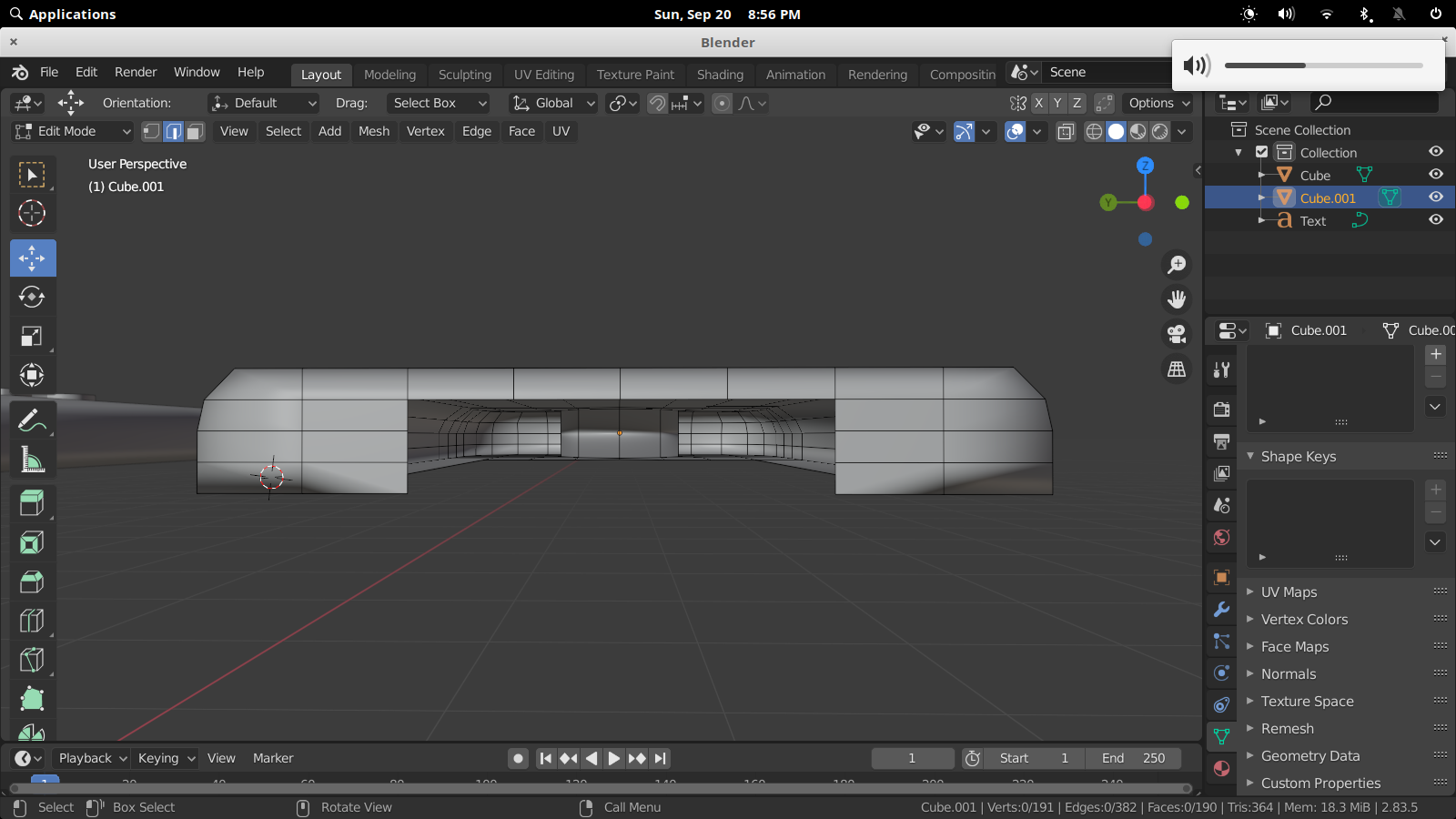Enable vertex select mode
Screen dimensions: 1456x819
click(151, 131)
